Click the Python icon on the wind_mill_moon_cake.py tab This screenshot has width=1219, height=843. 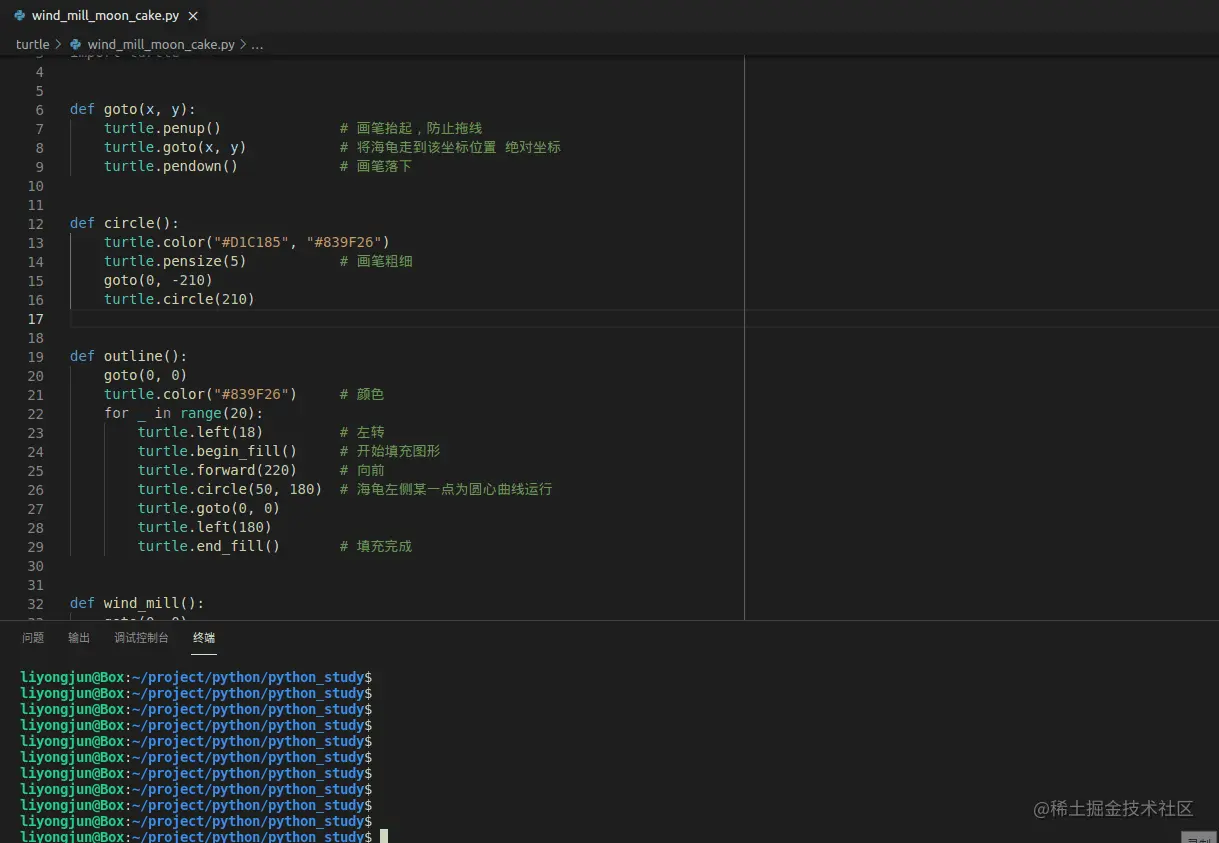(19, 16)
